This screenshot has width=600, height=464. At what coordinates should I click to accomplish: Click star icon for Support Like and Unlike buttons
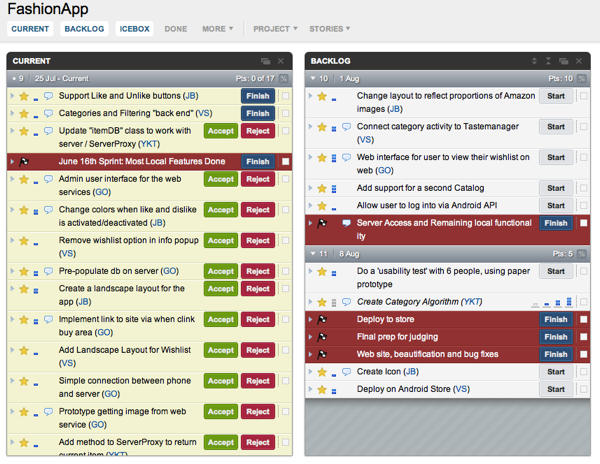pos(24,96)
